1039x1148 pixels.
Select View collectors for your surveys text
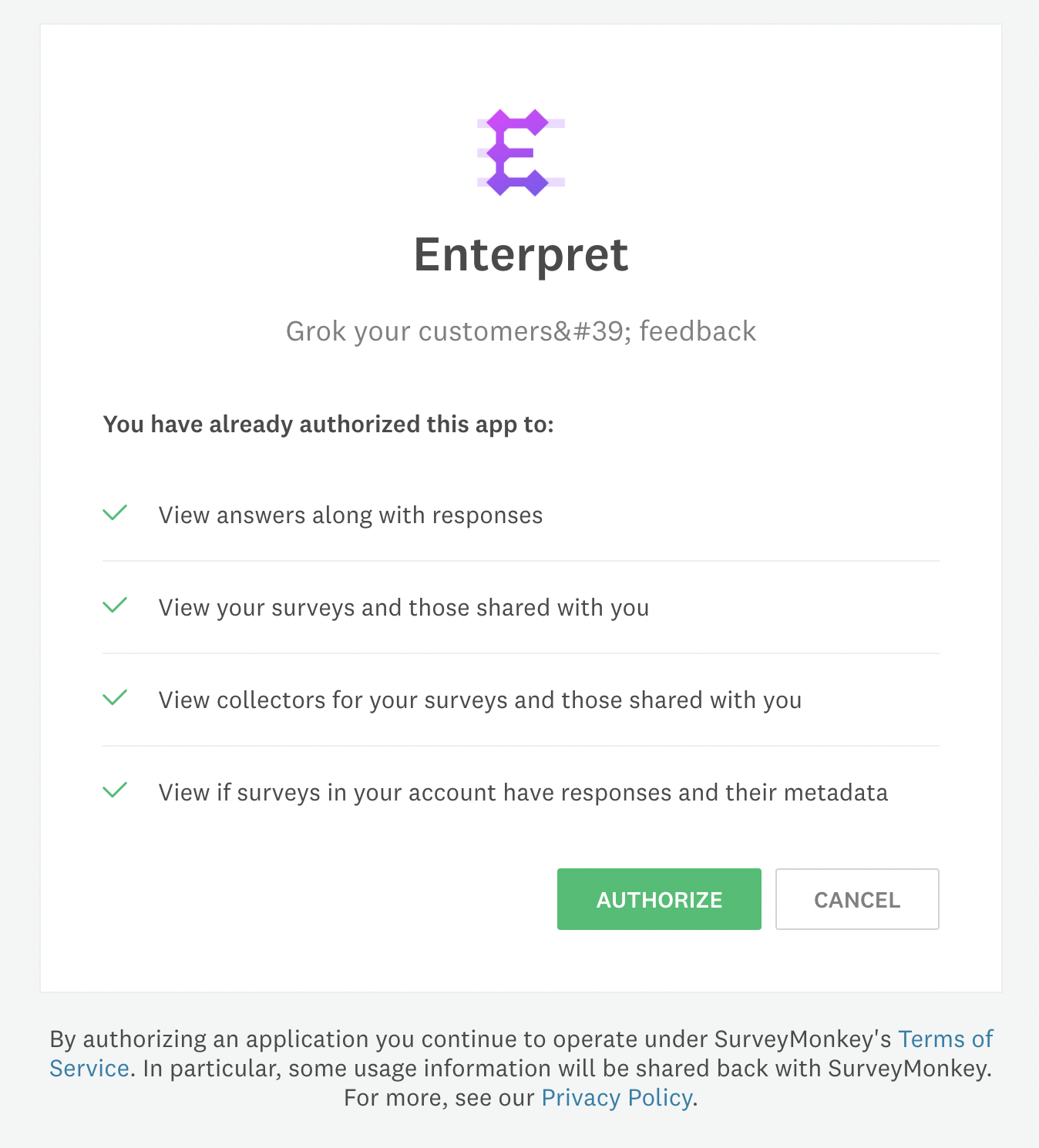[480, 700]
